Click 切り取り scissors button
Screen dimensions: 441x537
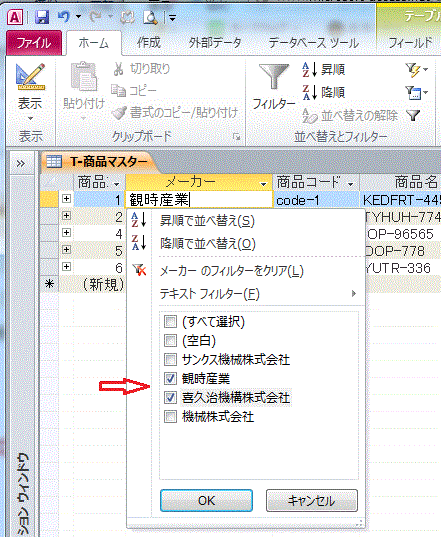coord(141,69)
